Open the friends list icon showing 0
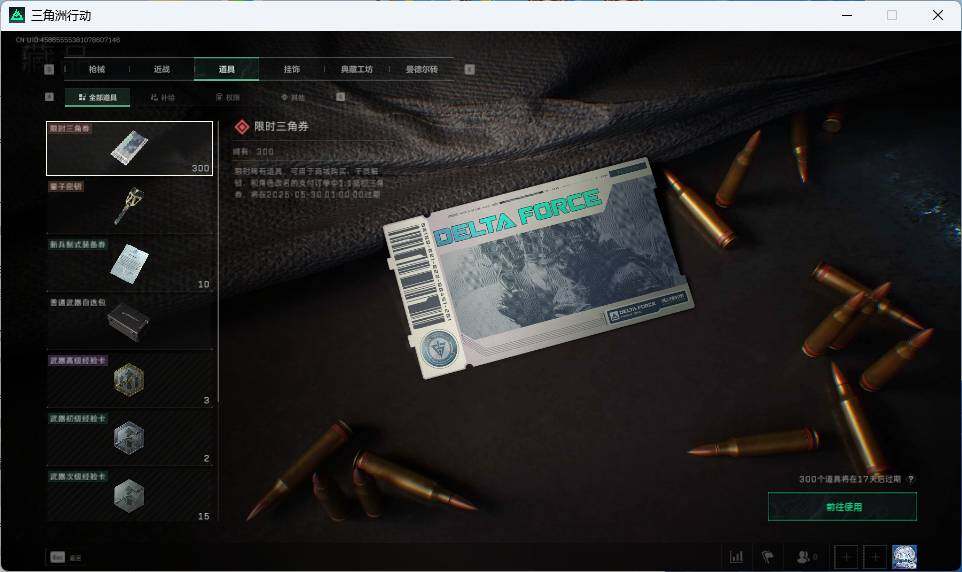Screen dimensions: 962x572 [x=806, y=557]
